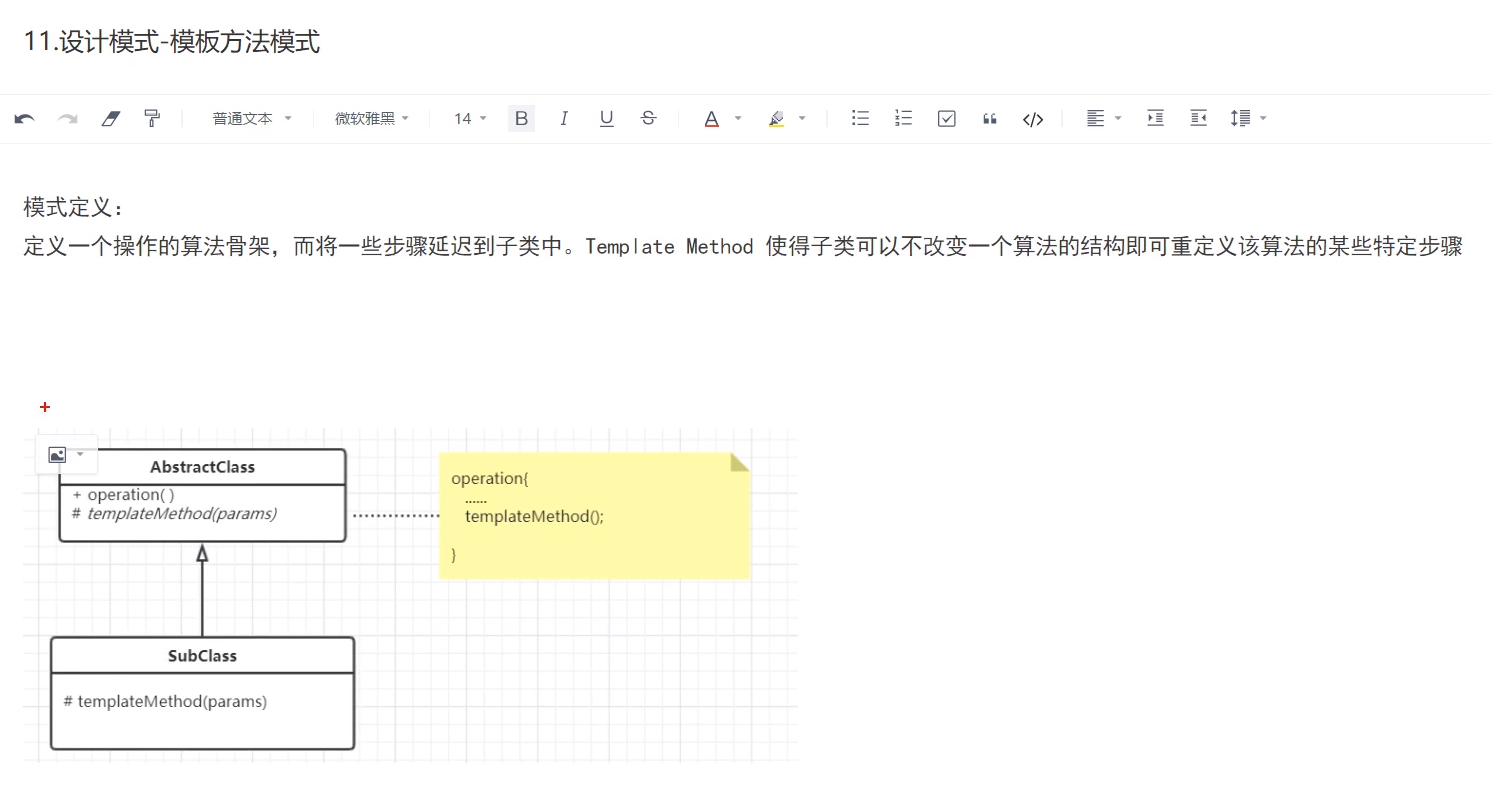The height and width of the screenshot is (801, 1491).
Task: Open the 普通文本 paragraph style dropdown
Action: click(x=252, y=119)
